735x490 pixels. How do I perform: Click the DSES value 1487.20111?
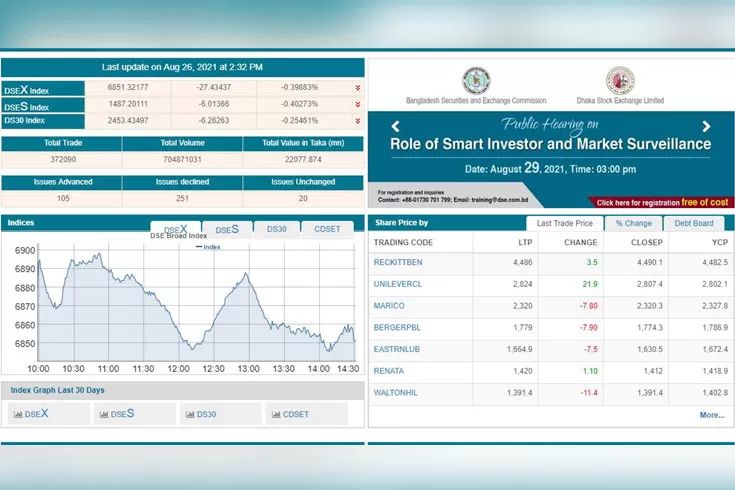(128, 104)
